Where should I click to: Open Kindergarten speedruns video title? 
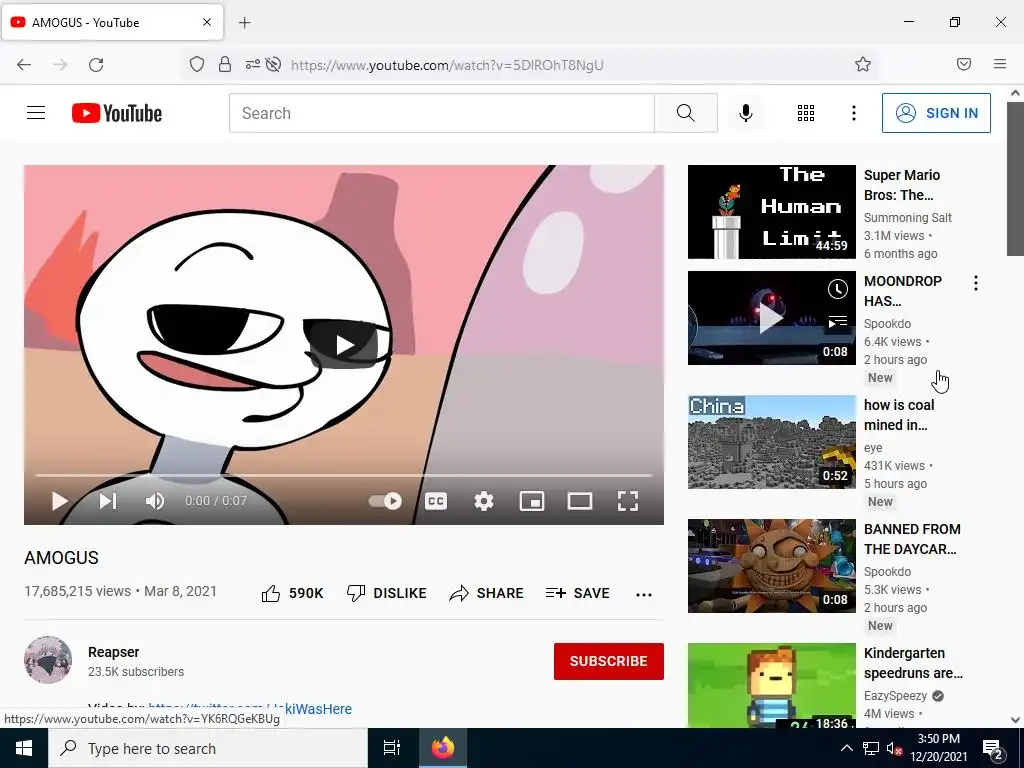[x=914, y=663]
